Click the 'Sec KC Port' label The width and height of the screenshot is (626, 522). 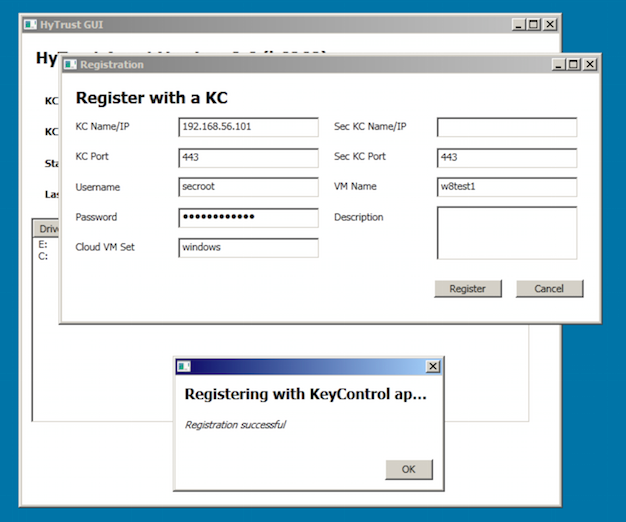(x=360, y=156)
